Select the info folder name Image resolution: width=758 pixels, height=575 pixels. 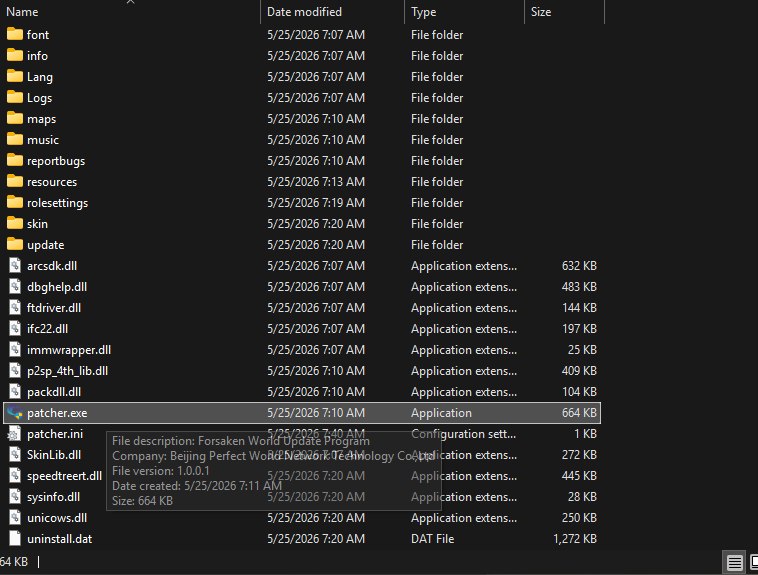37,56
